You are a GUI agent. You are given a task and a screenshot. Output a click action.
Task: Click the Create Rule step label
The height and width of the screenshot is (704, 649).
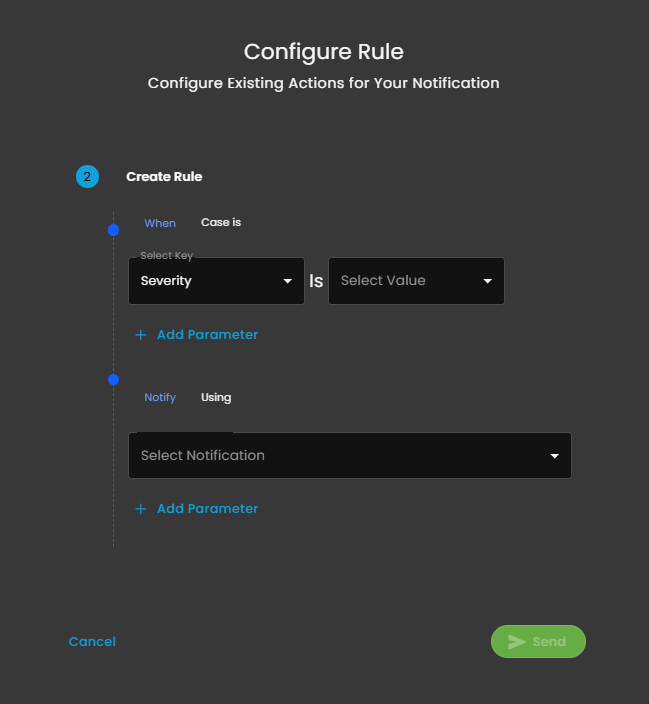click(164, 177)
